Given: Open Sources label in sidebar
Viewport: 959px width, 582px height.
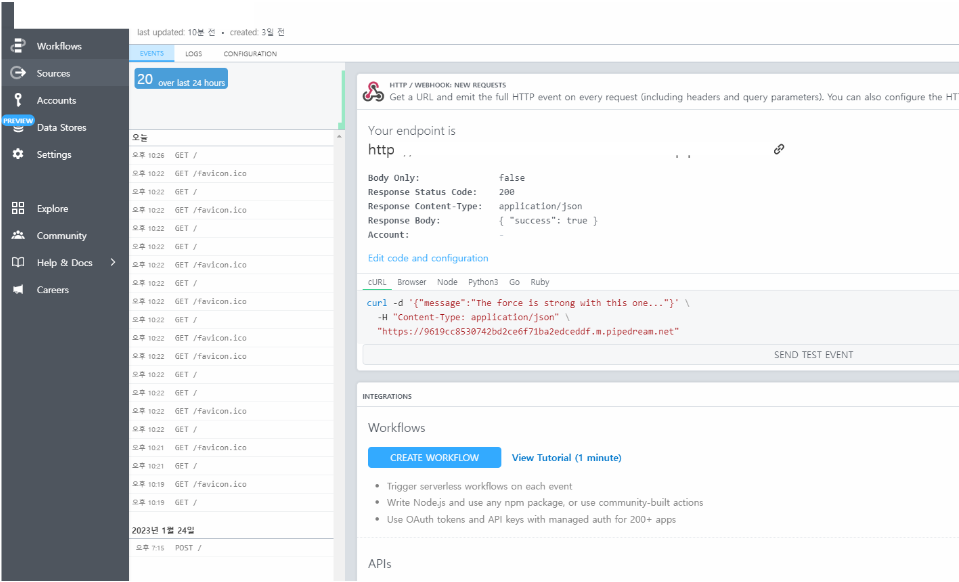Looking at the screenshot, I should coord(53,73).
